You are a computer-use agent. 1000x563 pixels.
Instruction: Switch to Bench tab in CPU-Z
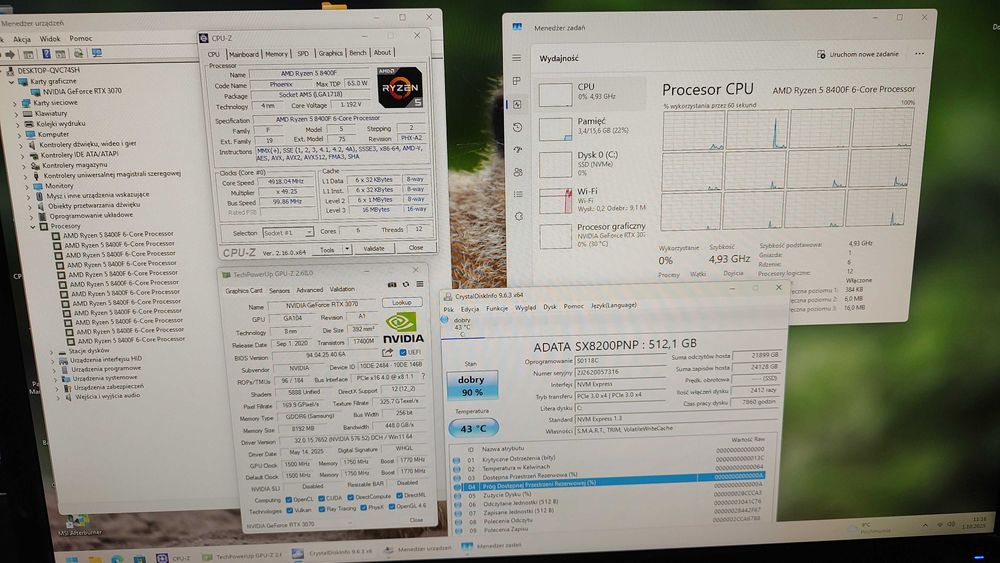(358, 53)
